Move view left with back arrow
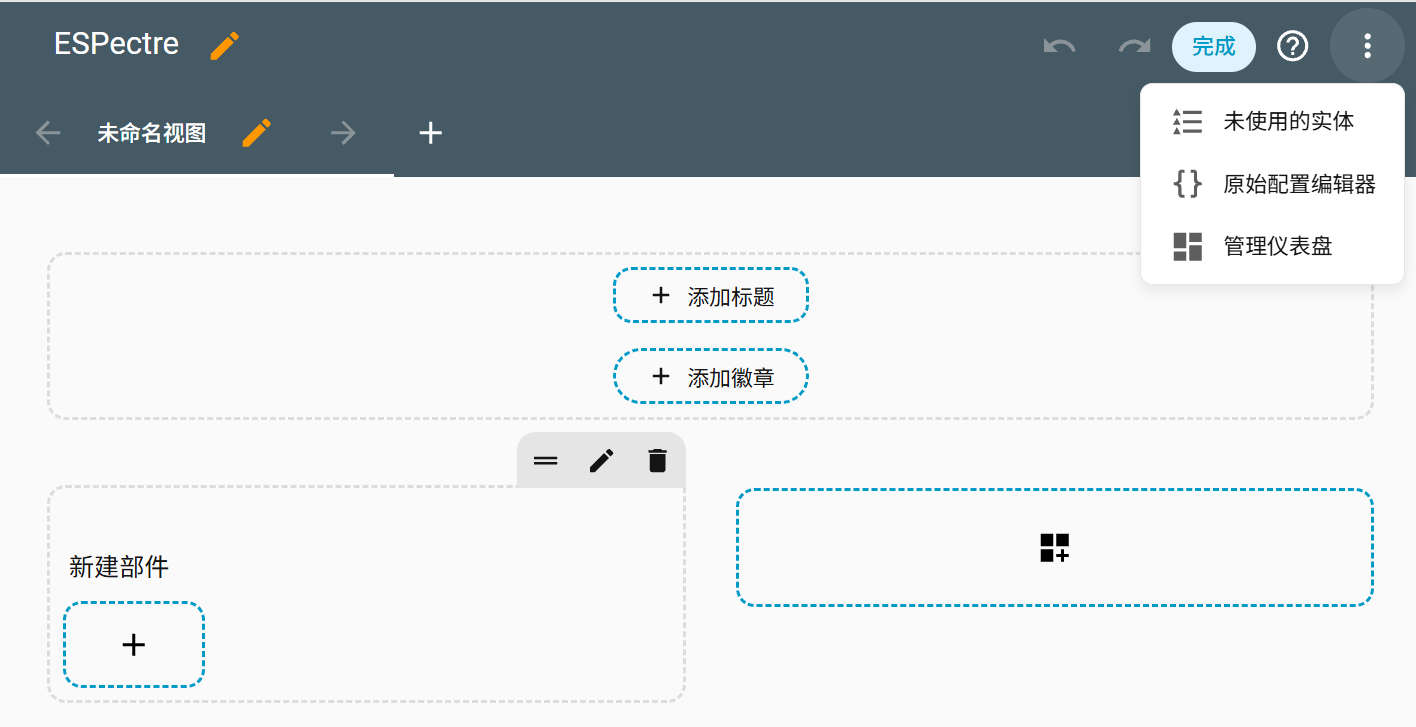Image resolution: width=1416 pixels, height=727 pixels. click(x=48, y=133)
